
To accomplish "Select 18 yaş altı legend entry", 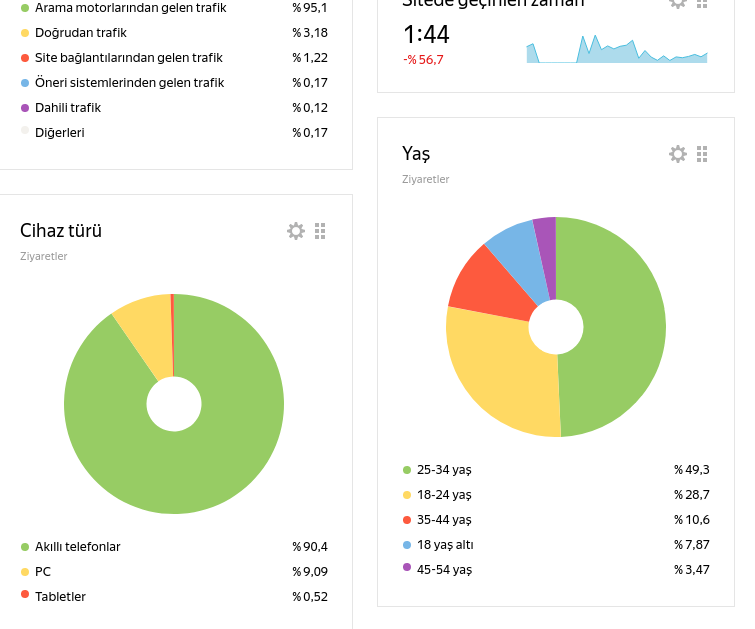I will (445, 545).
